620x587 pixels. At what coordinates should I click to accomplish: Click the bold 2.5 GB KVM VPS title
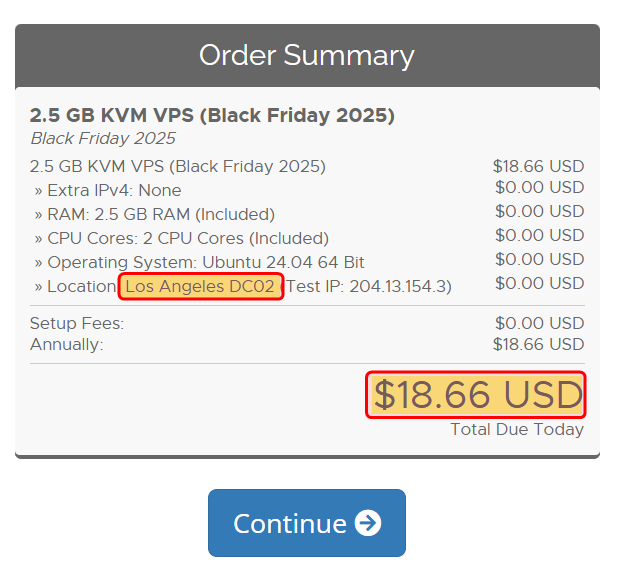coord(212,116)
